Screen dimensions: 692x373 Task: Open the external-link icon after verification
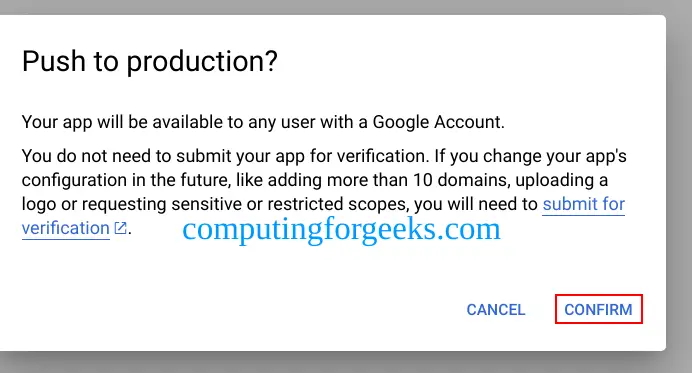[120, 228]
